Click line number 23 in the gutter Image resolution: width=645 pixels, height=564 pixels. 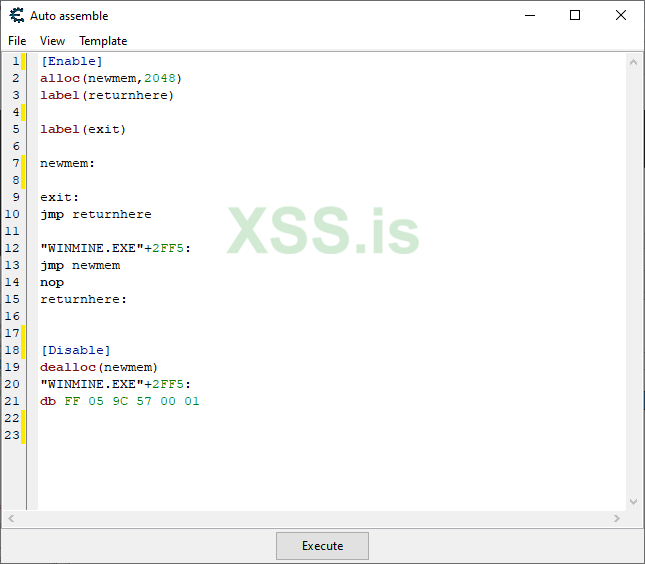coord(12,435)
